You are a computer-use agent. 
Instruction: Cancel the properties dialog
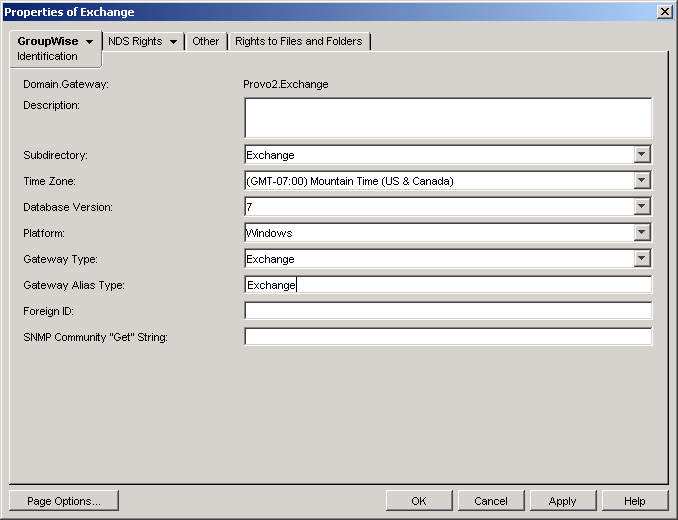491,501
